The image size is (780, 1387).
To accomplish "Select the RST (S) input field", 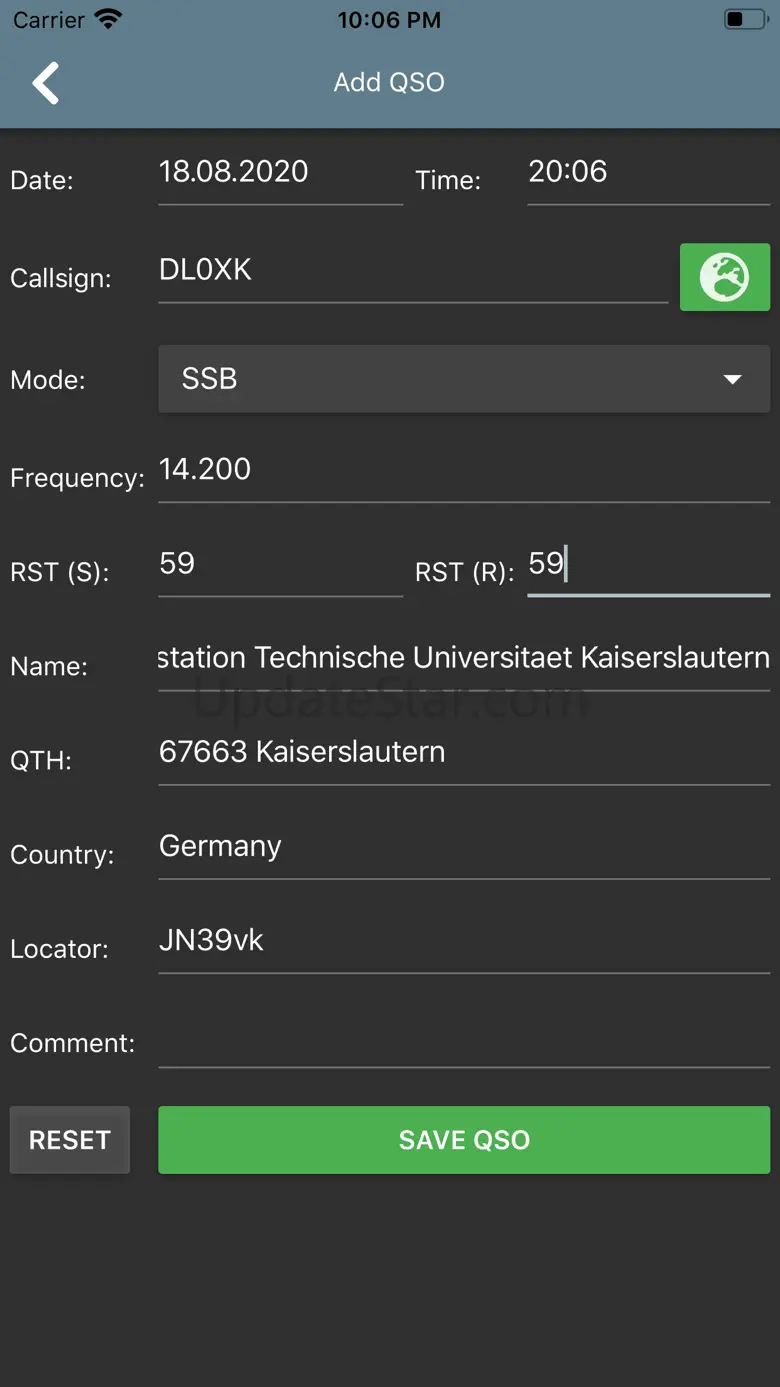I will (x=280, y=565).
